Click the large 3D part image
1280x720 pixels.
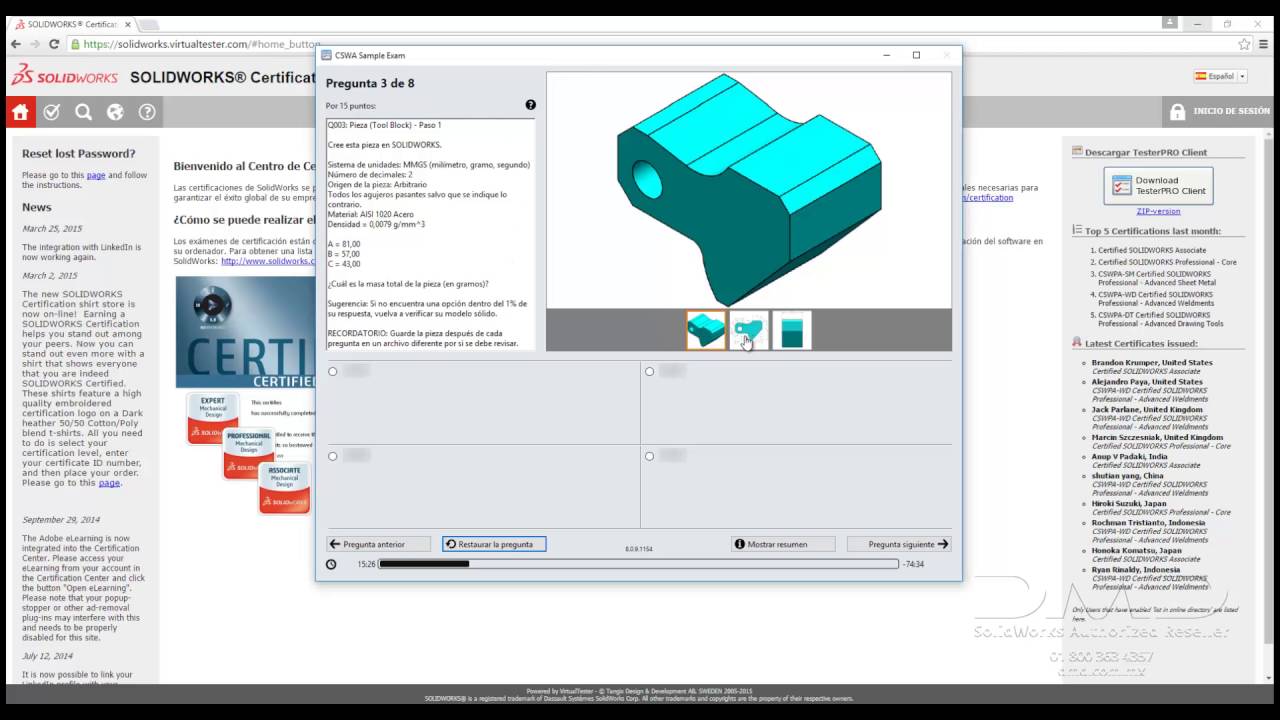749,190
